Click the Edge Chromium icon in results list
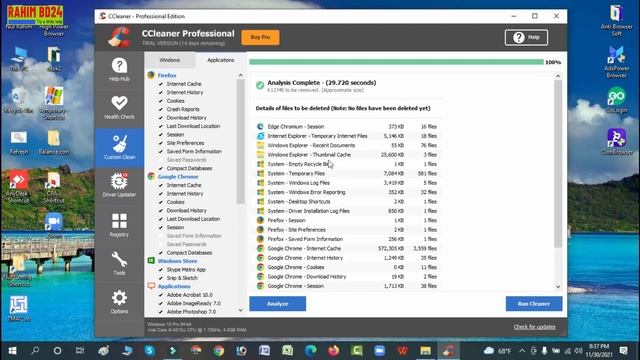The height and width of the screenshot is (360, 640). click(260, 127)
